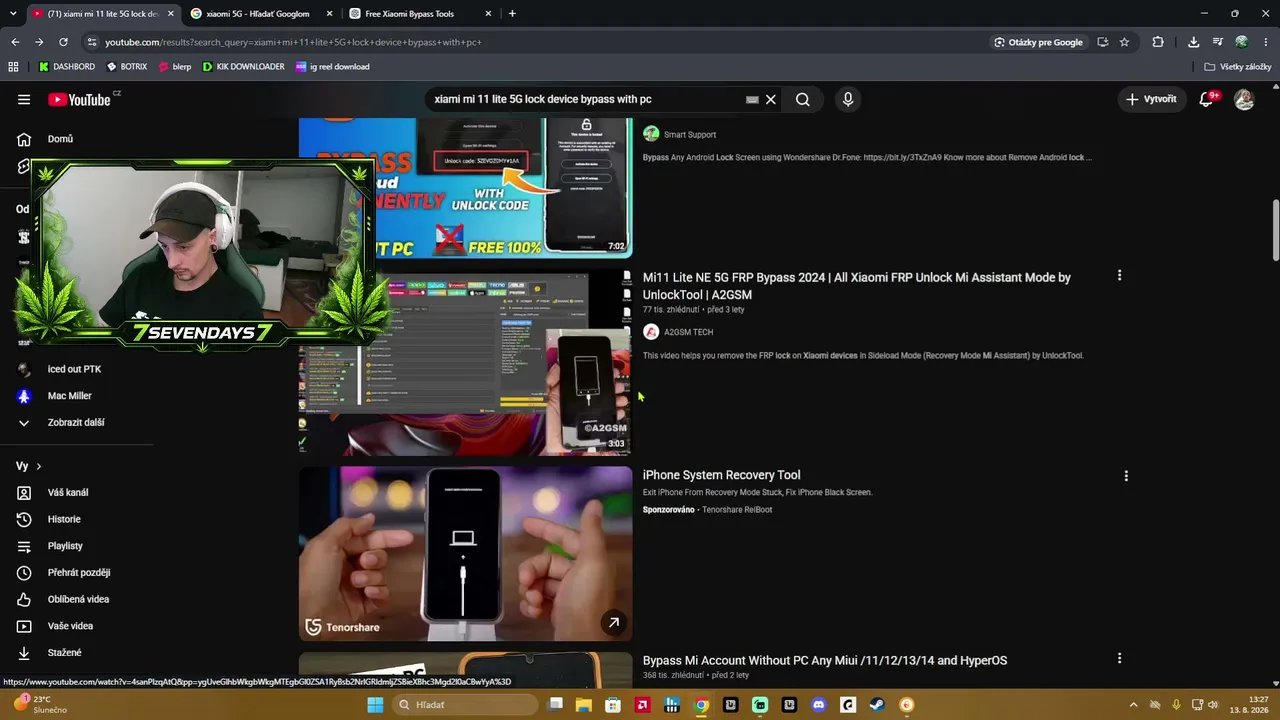Open a new browser tab

[x=512, y=14]
